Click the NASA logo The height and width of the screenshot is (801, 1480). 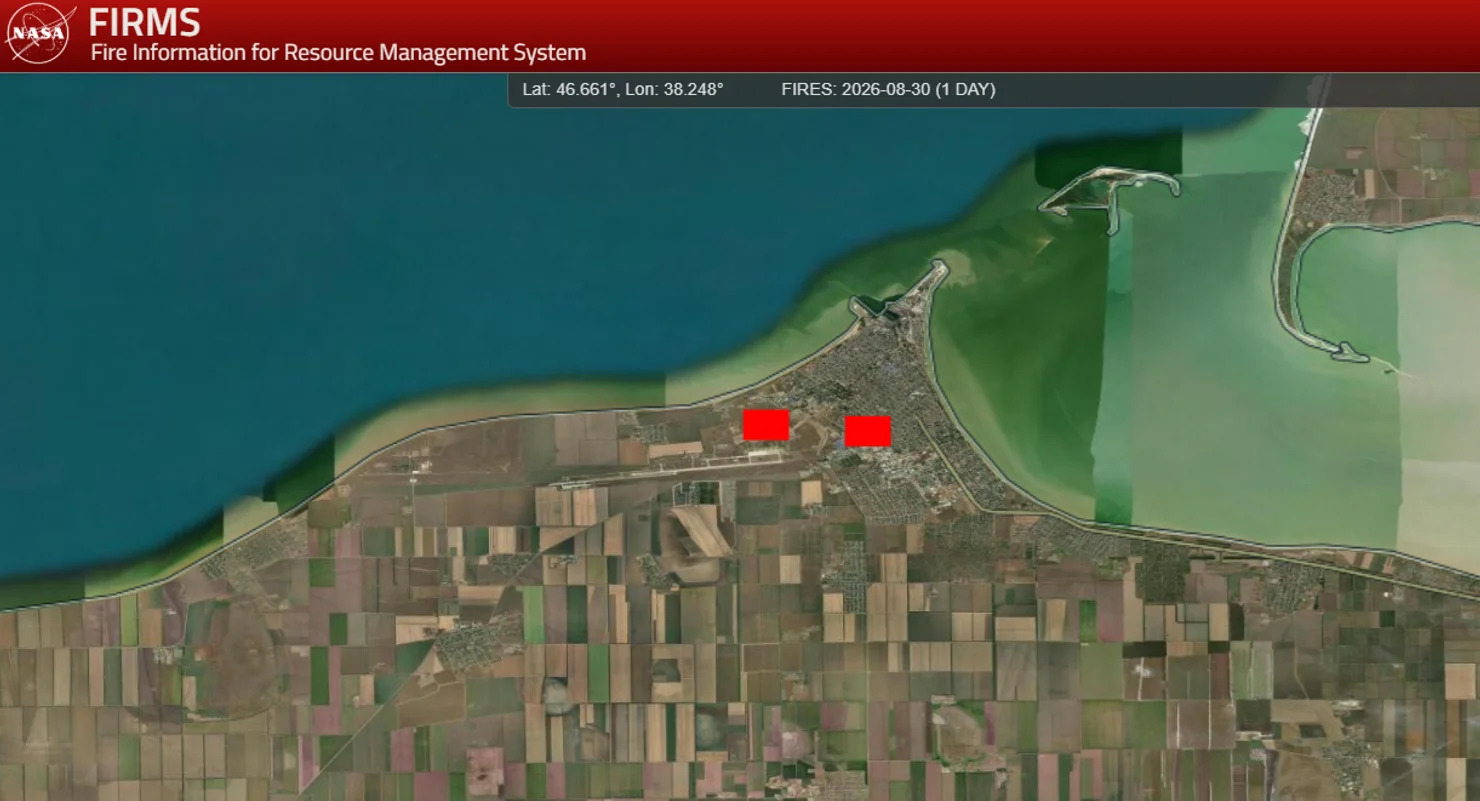[x=40, y=35]
